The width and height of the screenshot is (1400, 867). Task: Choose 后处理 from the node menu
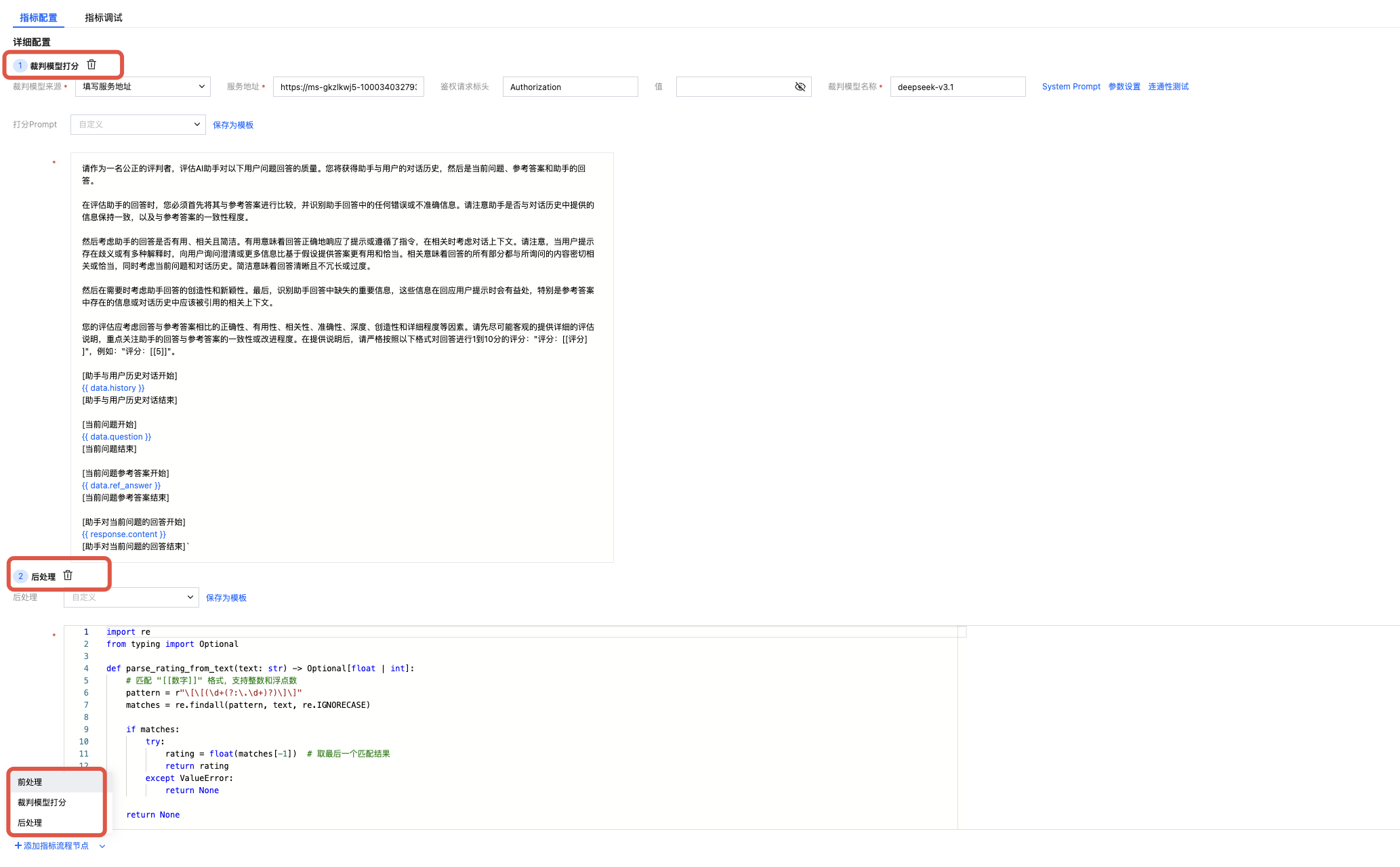(30, 822)
